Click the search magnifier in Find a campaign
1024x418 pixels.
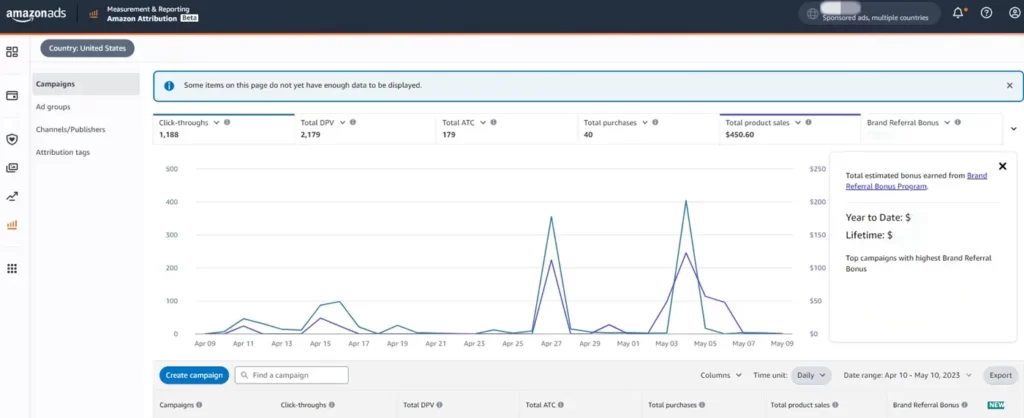click(x=244, y=376)
